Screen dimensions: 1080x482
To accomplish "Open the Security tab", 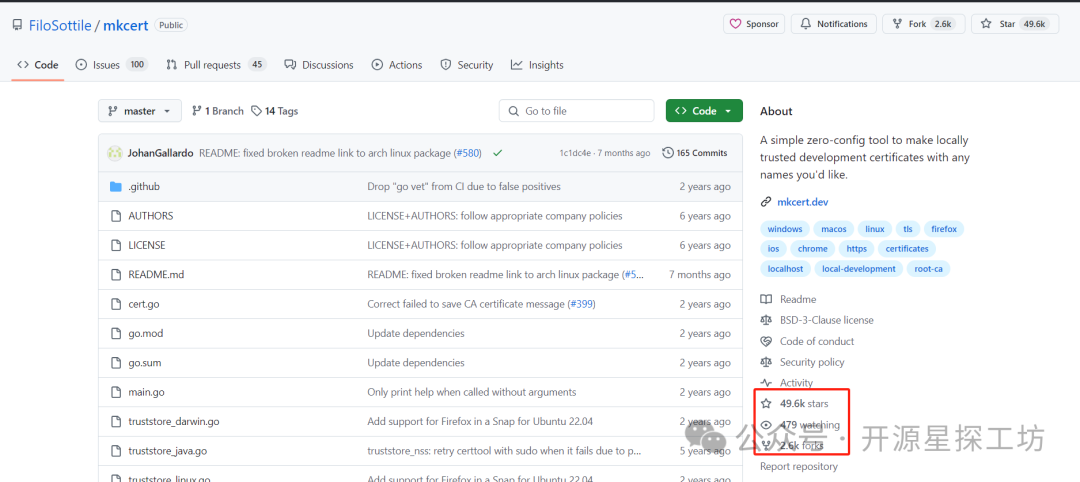I will click(x=467, y=65).
